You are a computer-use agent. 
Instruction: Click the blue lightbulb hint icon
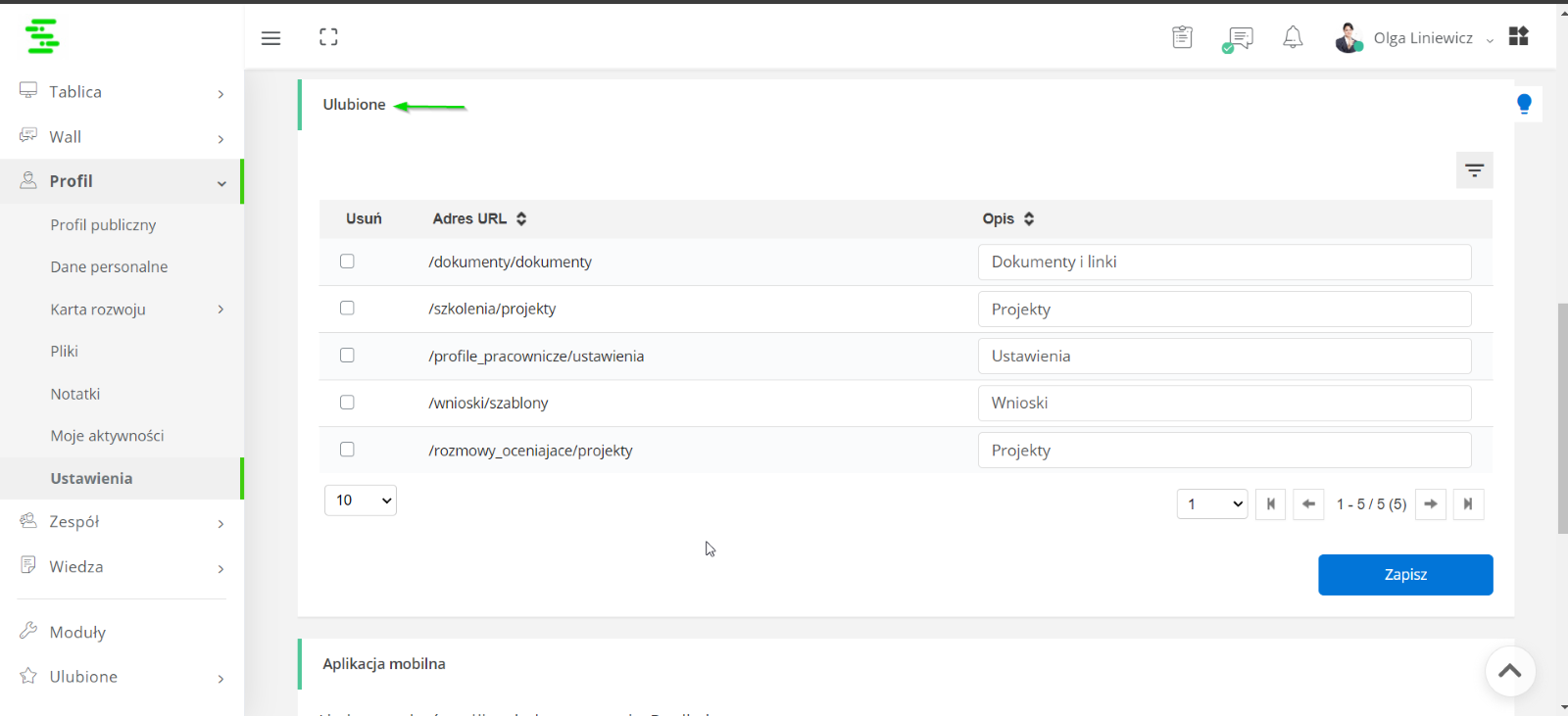click(x=1524, y=104)
